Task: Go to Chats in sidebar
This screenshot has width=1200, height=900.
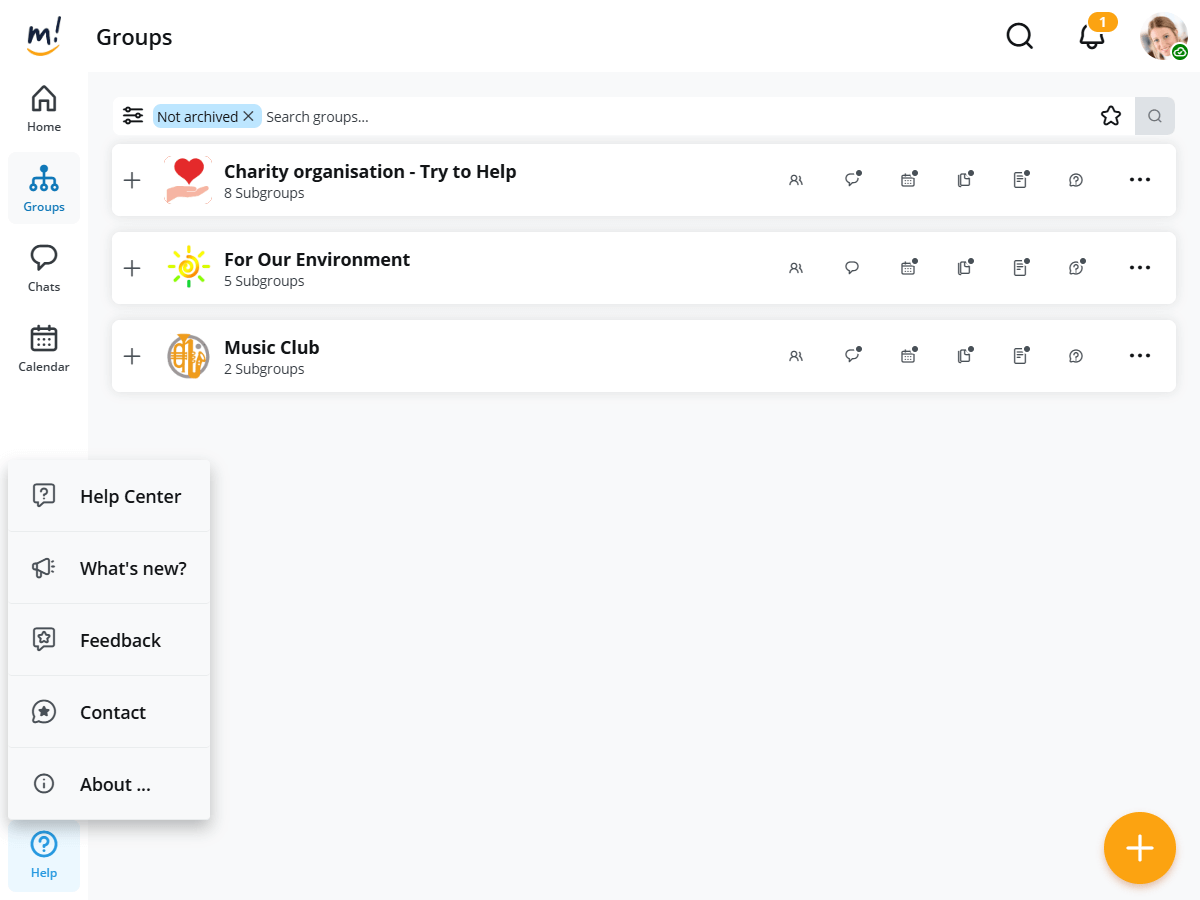Action: (44, 268)
